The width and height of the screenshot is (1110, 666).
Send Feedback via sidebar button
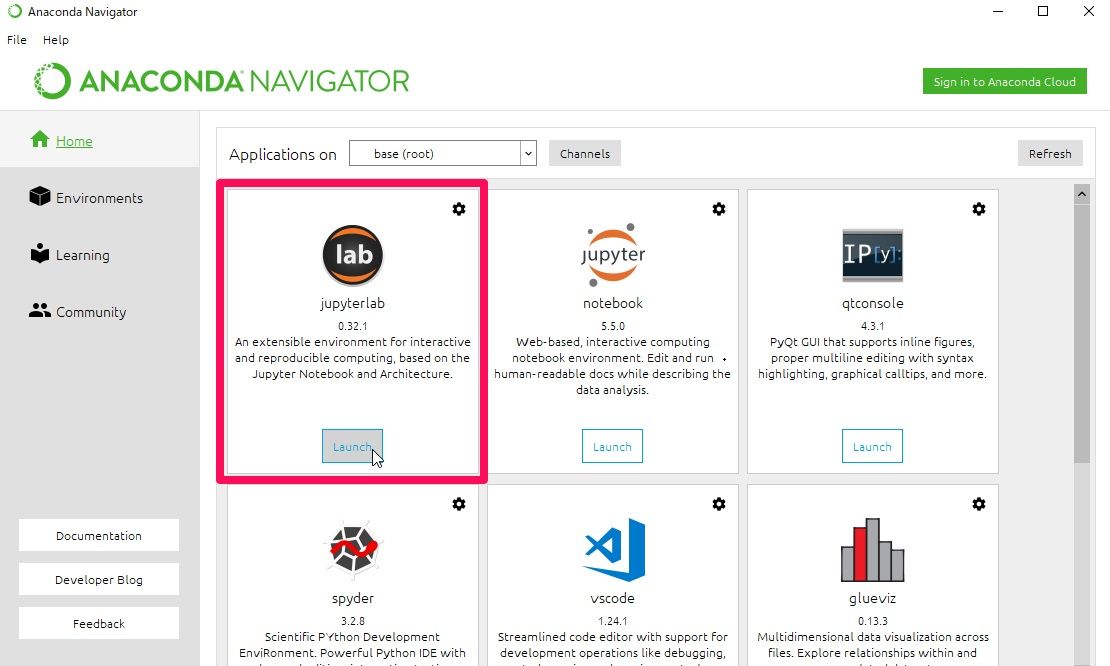[x=99, y=624]
